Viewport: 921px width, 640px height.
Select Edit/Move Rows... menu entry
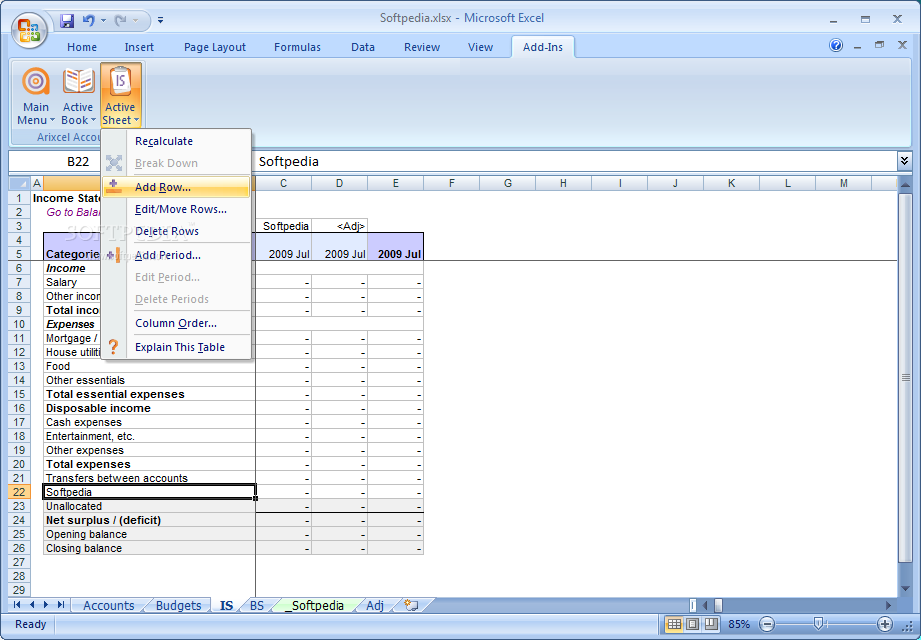click(176, 209)
